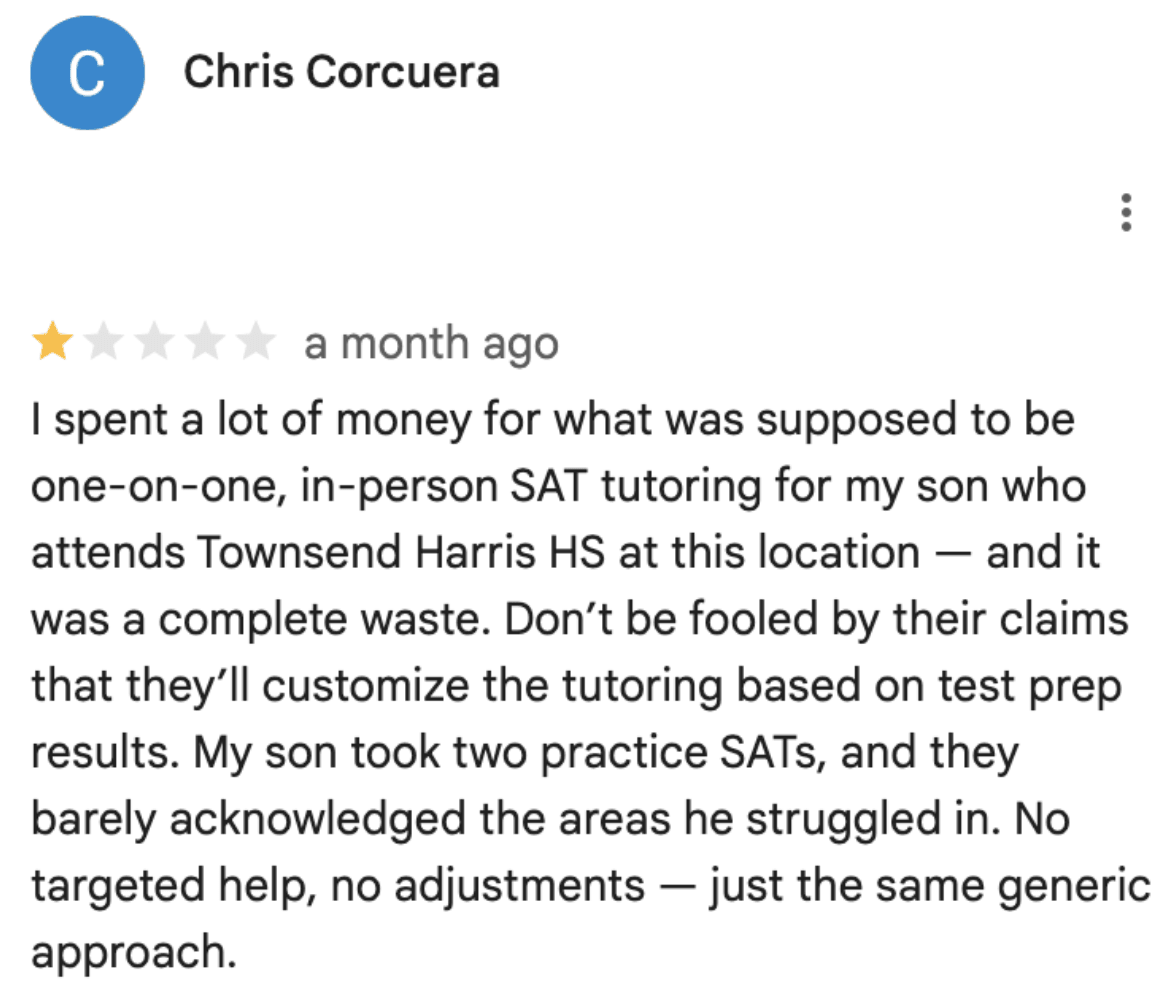Click the 'a month ago' timestamp
1164x988 pixels.
pyautogui.click(x=430, y=343)
